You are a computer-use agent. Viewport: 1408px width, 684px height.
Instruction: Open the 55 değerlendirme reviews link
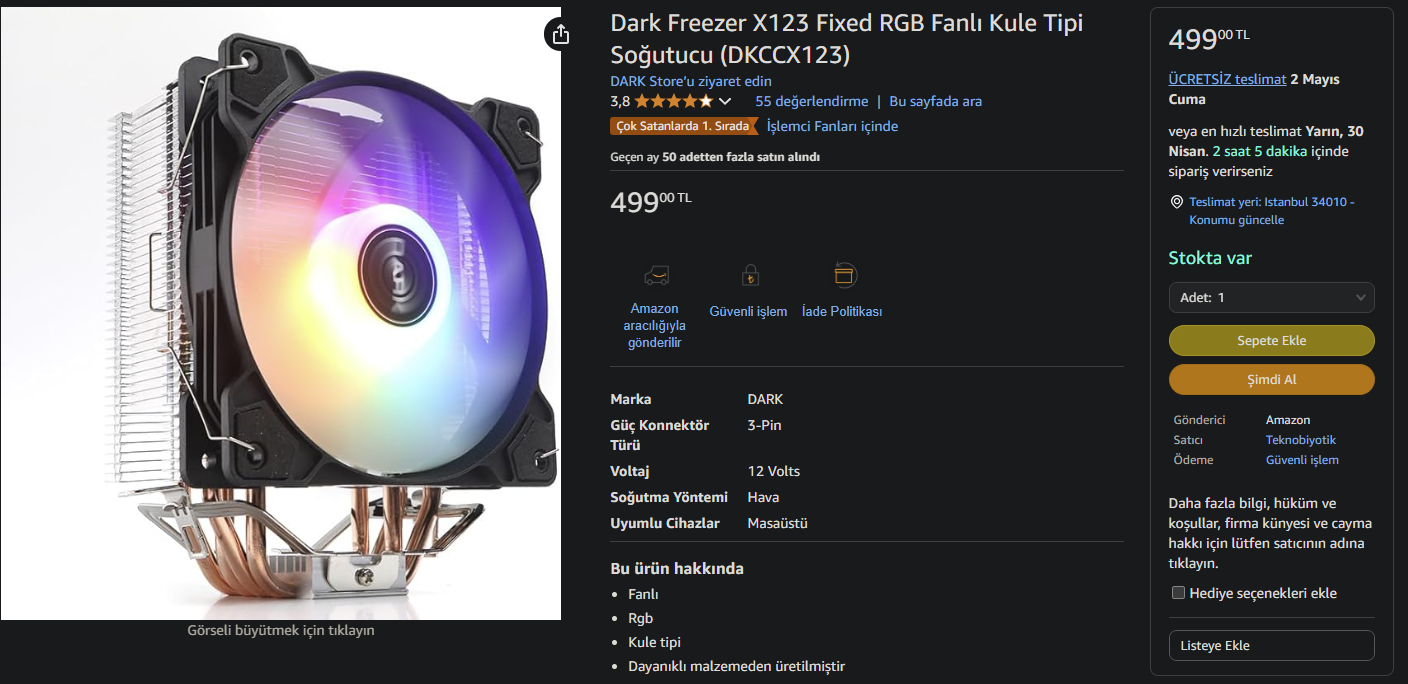click(812, 101)
